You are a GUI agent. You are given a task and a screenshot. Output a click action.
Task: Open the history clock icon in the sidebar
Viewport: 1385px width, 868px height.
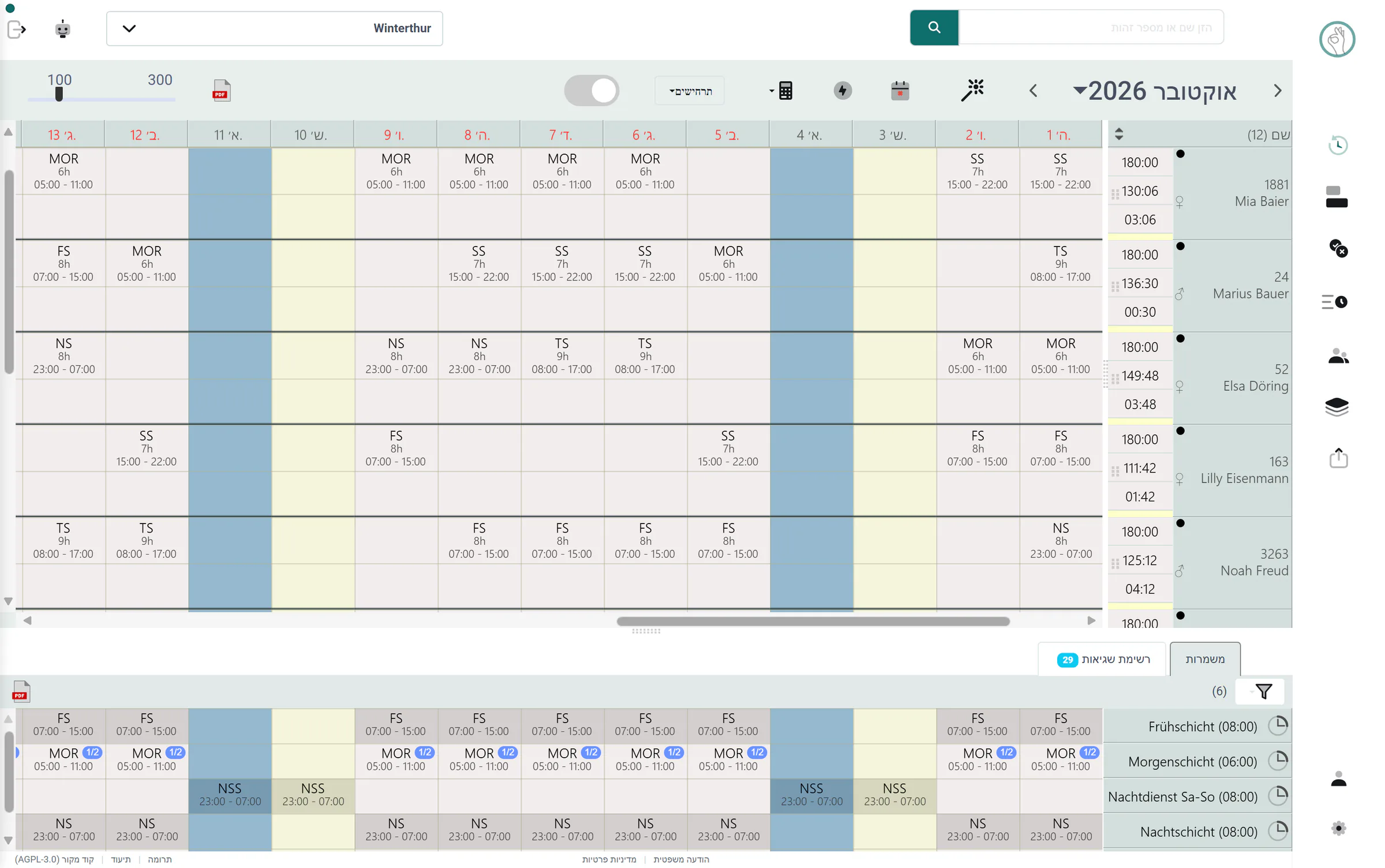click(1338, 145)
